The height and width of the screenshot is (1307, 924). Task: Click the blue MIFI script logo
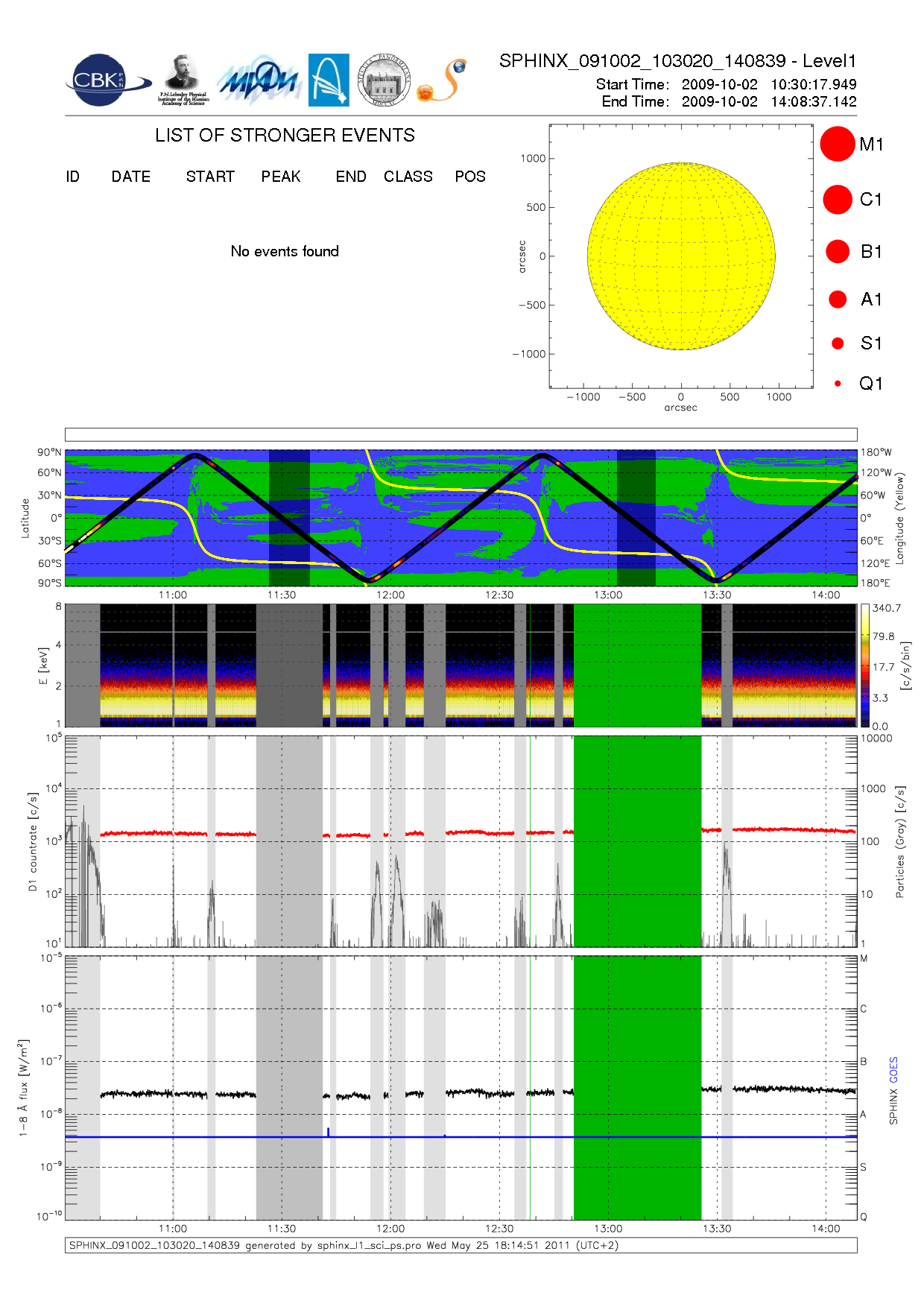[259, 80]
